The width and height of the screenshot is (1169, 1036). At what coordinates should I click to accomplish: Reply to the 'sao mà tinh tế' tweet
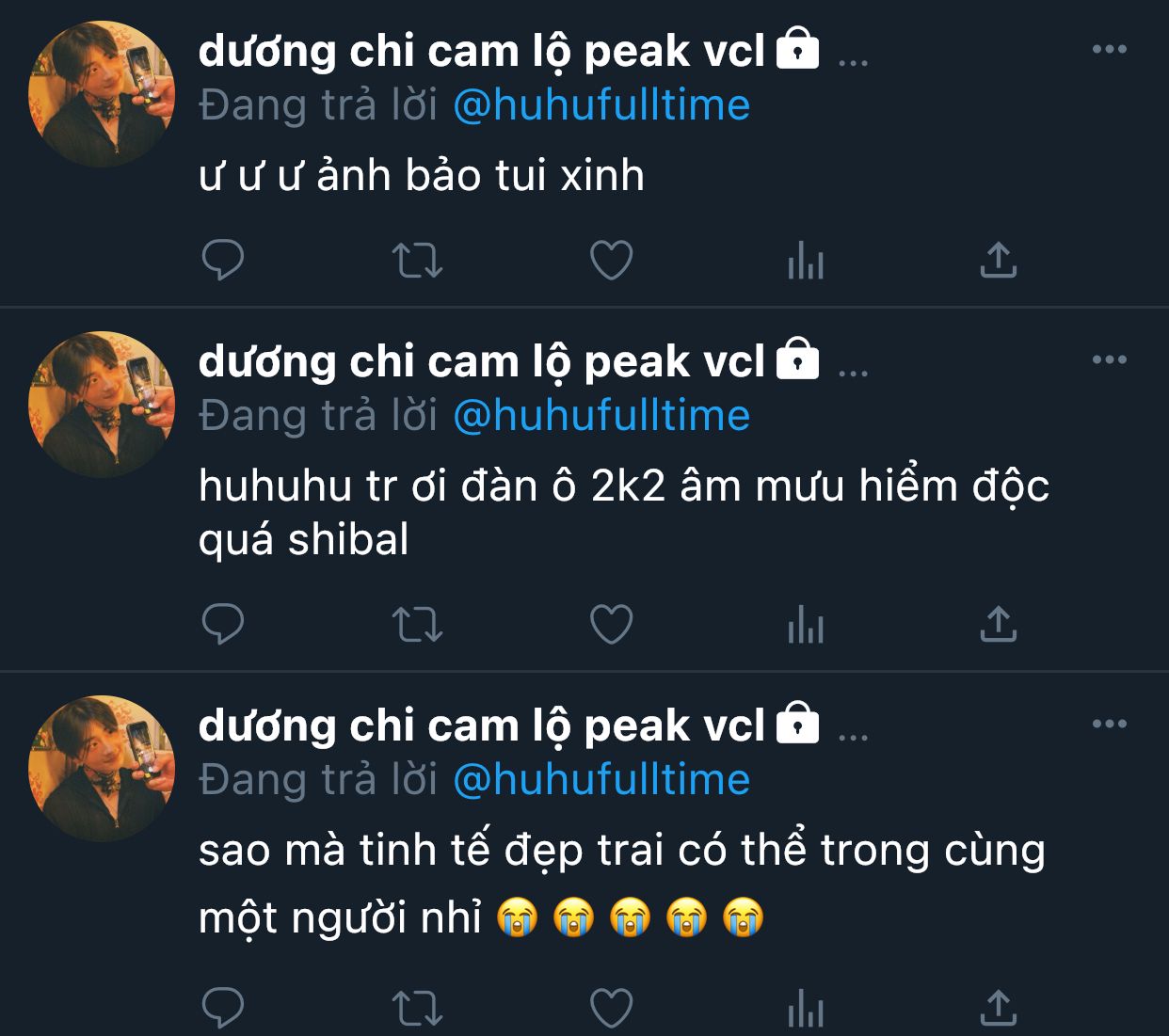pos(223,1008)
